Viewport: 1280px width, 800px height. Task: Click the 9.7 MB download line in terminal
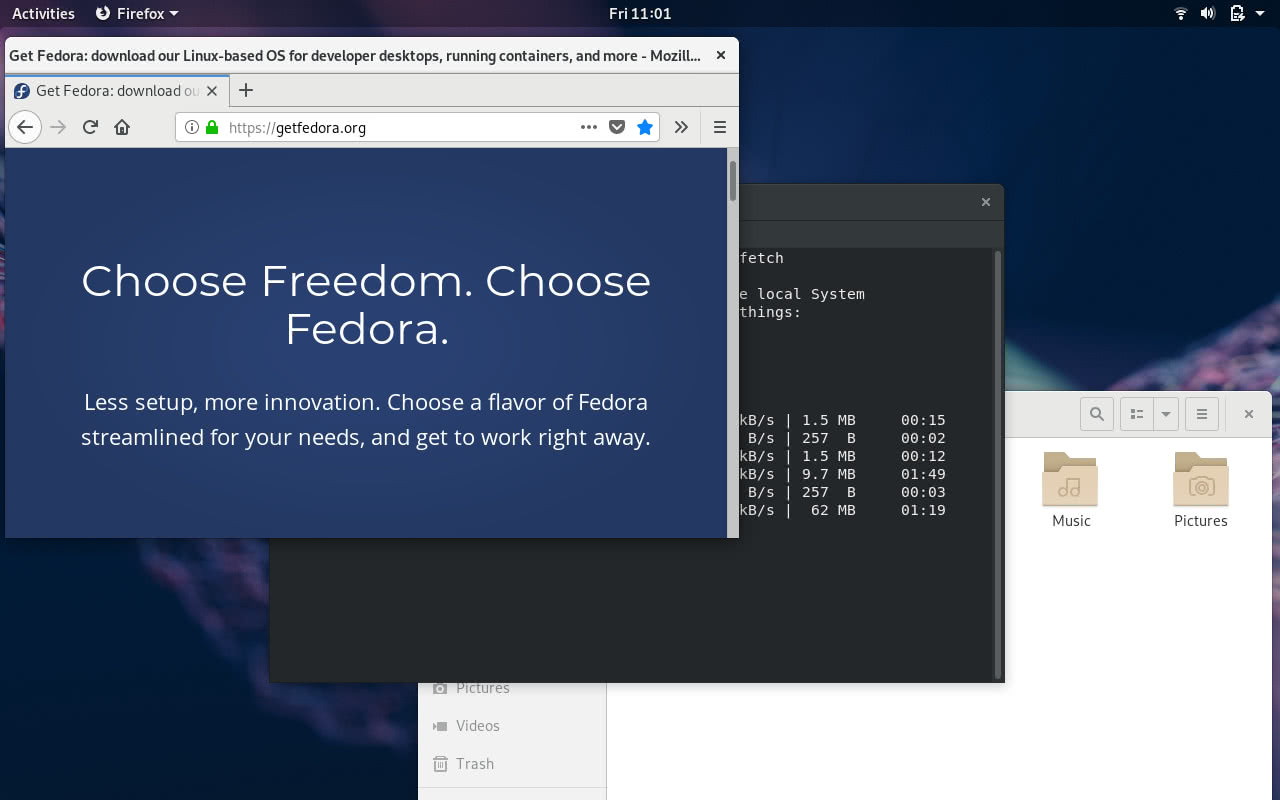point(843,474)
